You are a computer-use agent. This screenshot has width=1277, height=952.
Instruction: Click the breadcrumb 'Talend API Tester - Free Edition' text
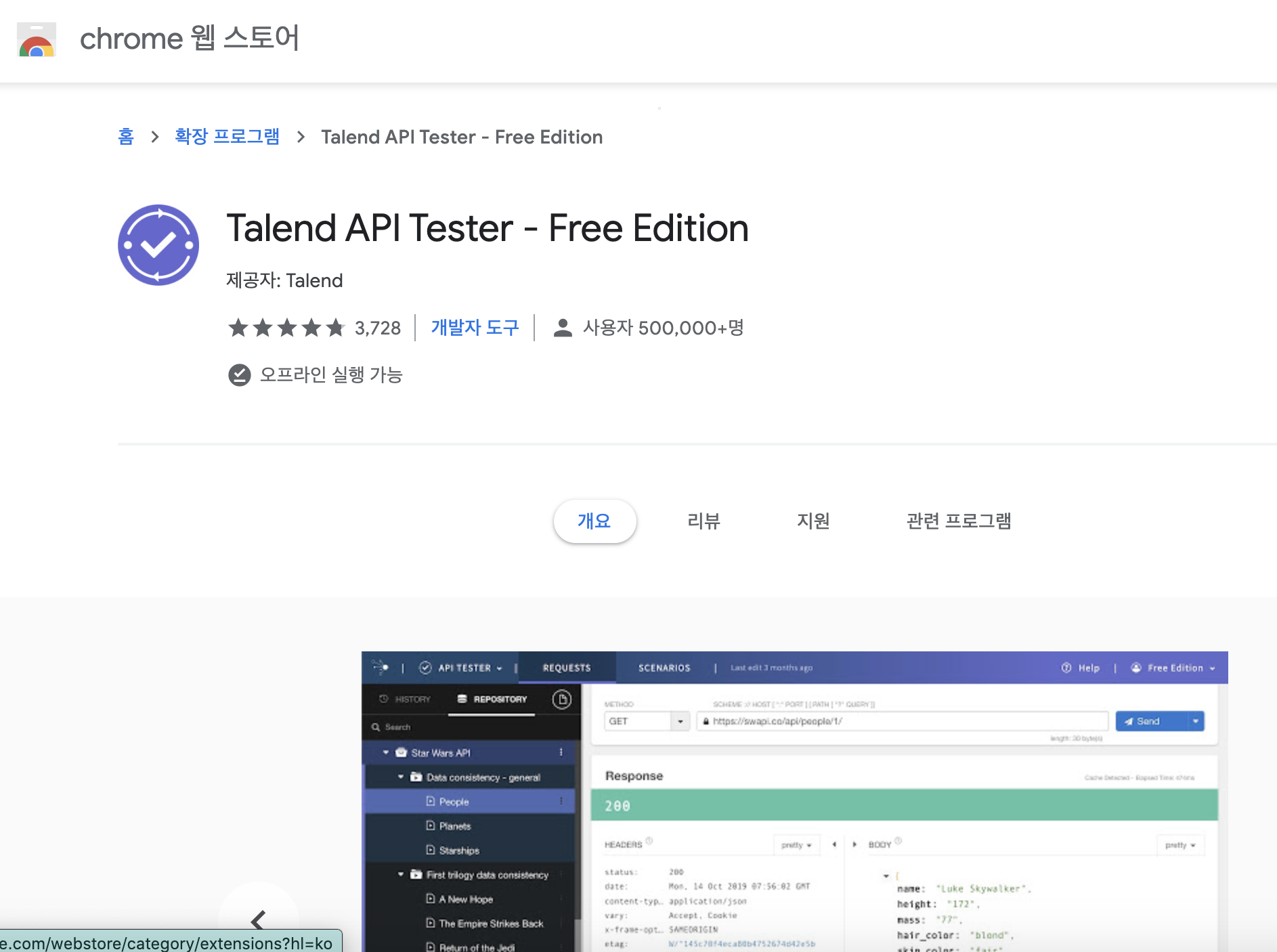(462, 137)
